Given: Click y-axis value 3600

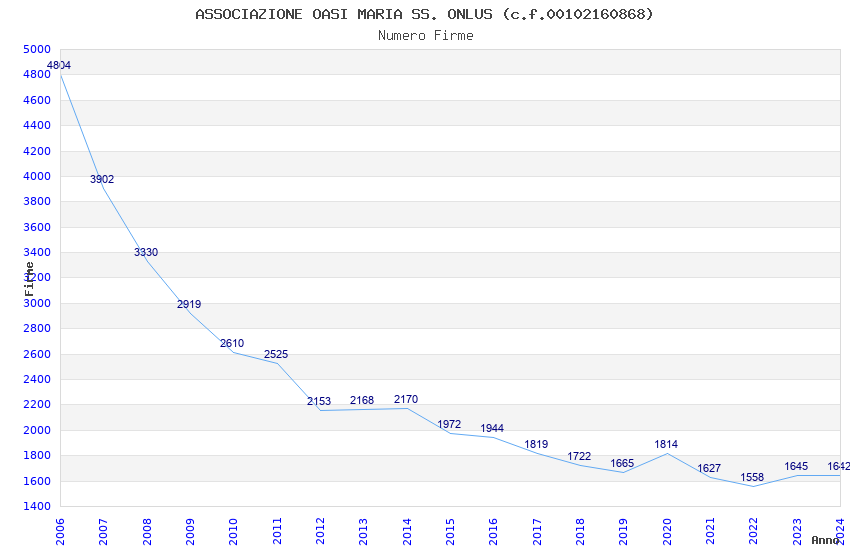Looking at the screenshot, I should (37, 227).
